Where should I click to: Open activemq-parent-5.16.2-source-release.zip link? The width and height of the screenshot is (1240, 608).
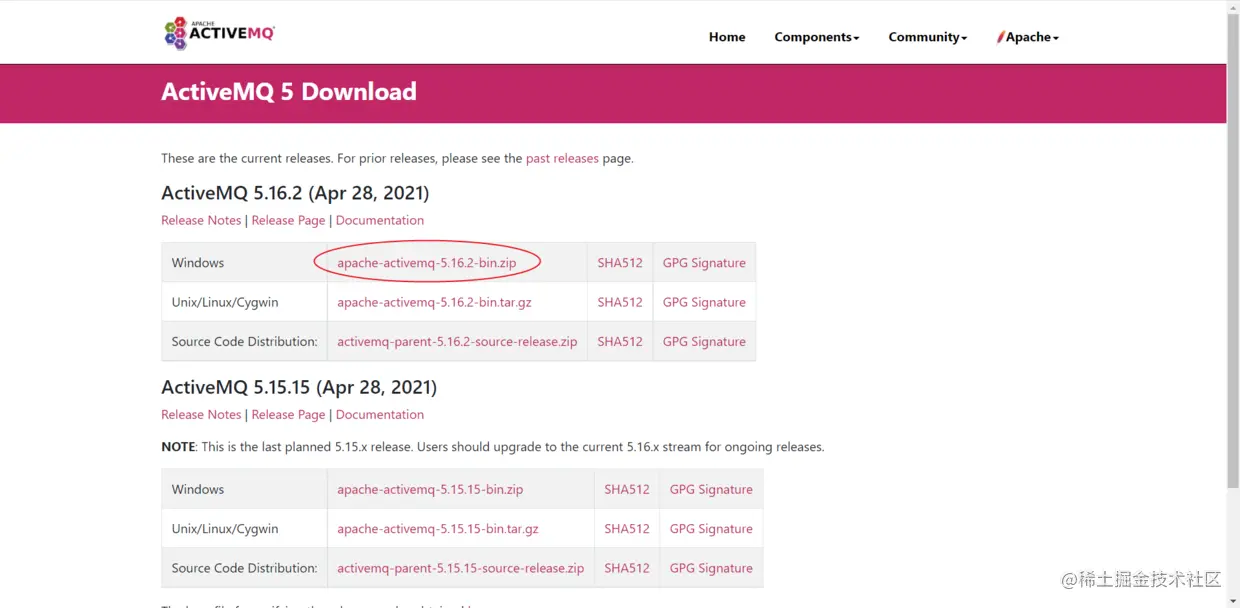point(456,341)
